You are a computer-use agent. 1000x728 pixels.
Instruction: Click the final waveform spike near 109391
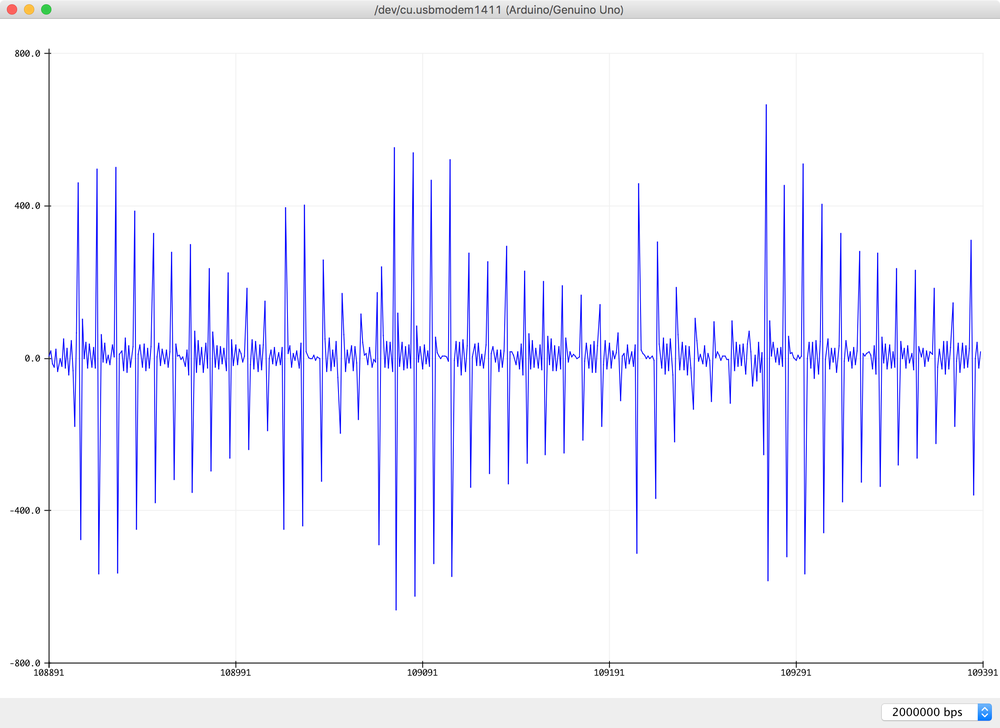point(971,241)
